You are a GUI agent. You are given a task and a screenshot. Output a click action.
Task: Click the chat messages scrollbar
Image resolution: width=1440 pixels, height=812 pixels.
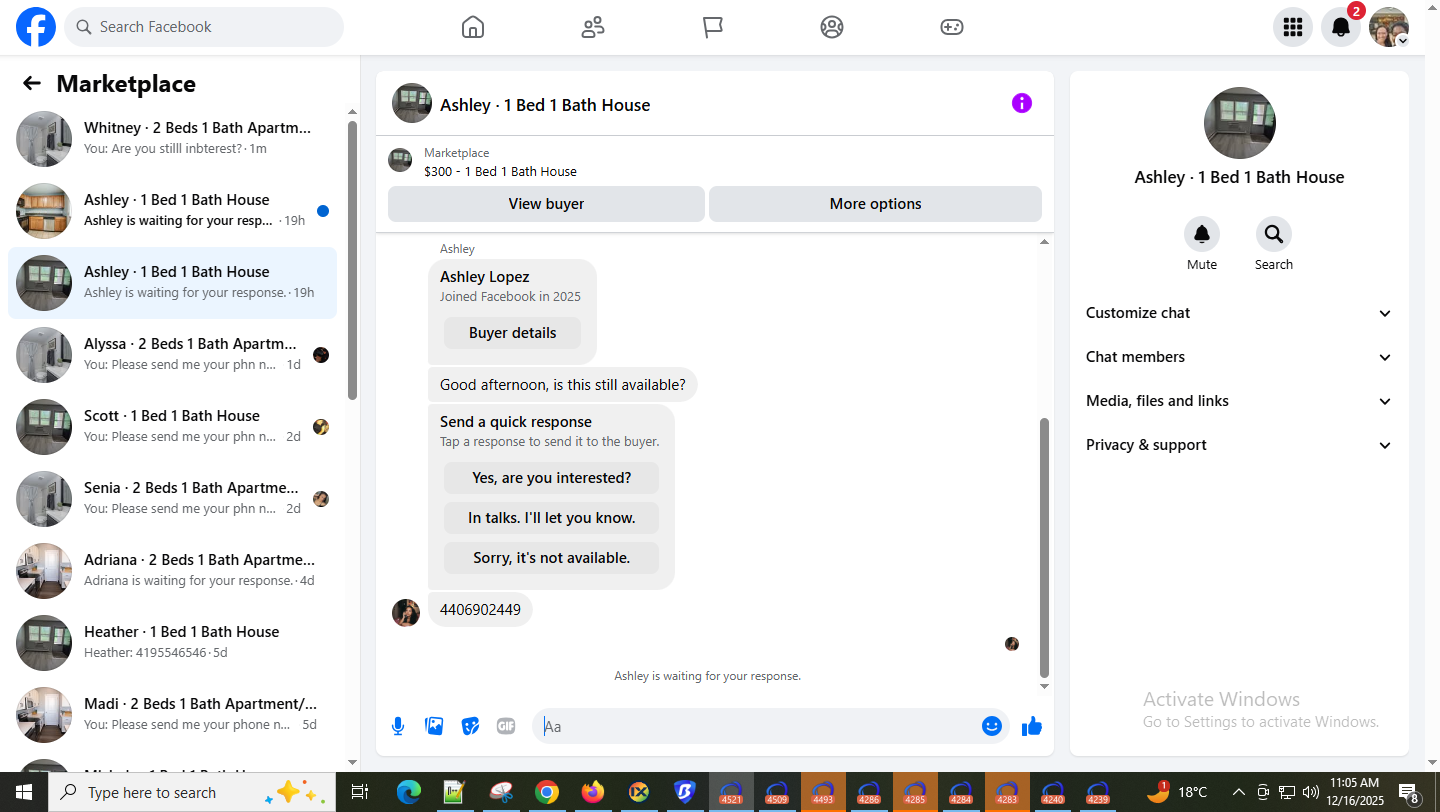1045,547
